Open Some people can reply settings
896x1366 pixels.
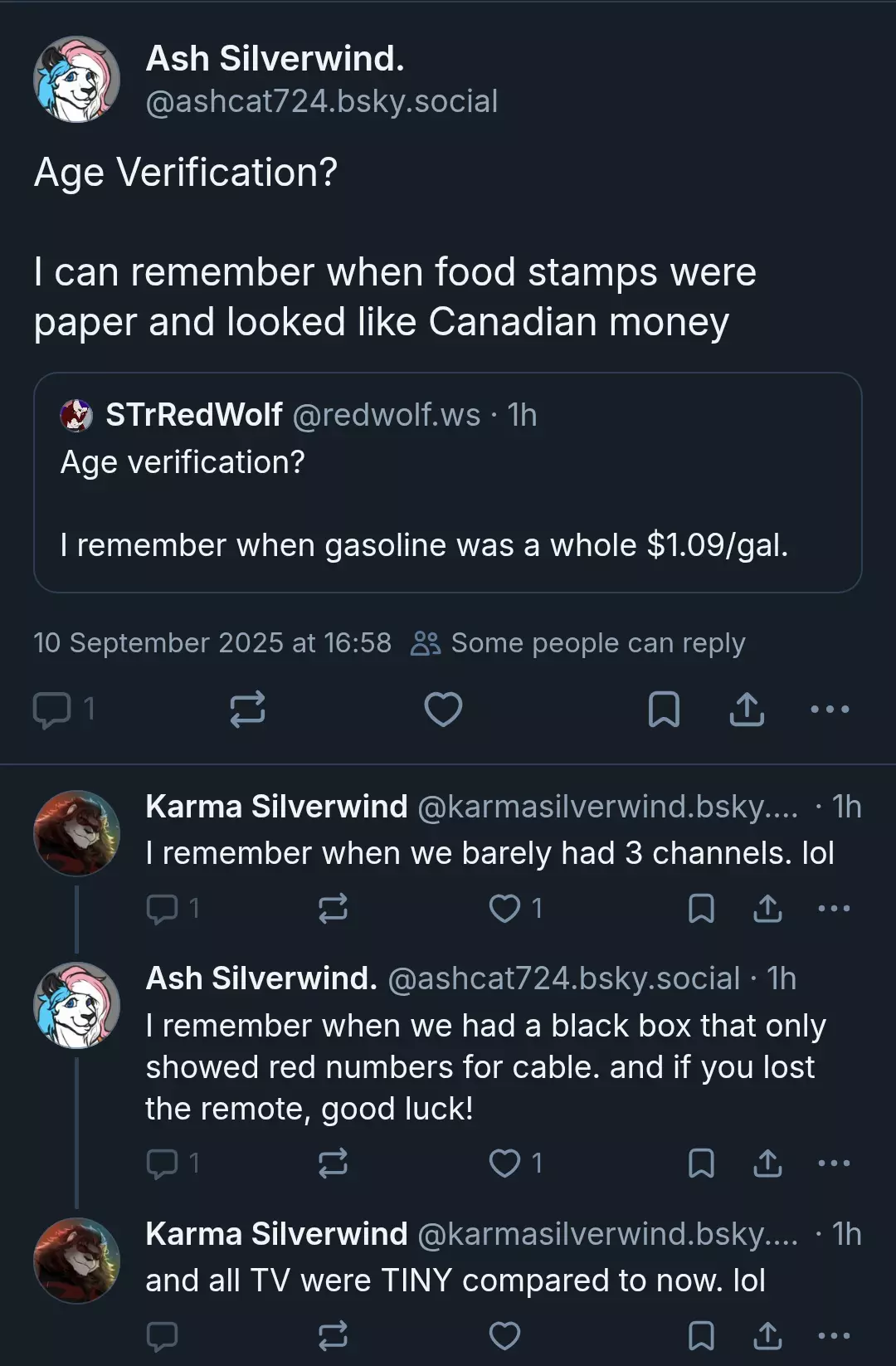click(578, 643)
